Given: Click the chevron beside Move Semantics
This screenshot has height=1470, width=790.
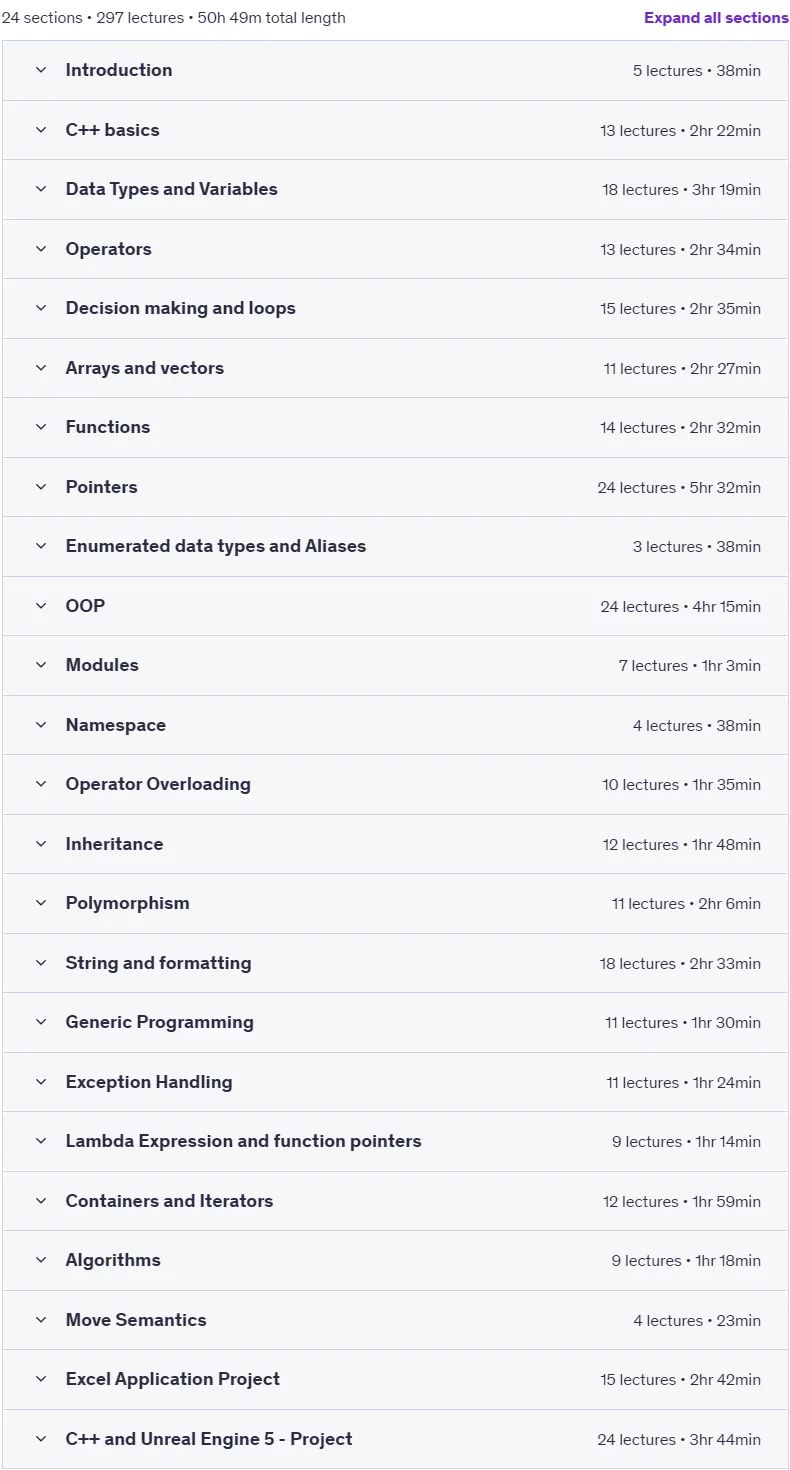Looking at the screenshot, I should pos(41,1320).
